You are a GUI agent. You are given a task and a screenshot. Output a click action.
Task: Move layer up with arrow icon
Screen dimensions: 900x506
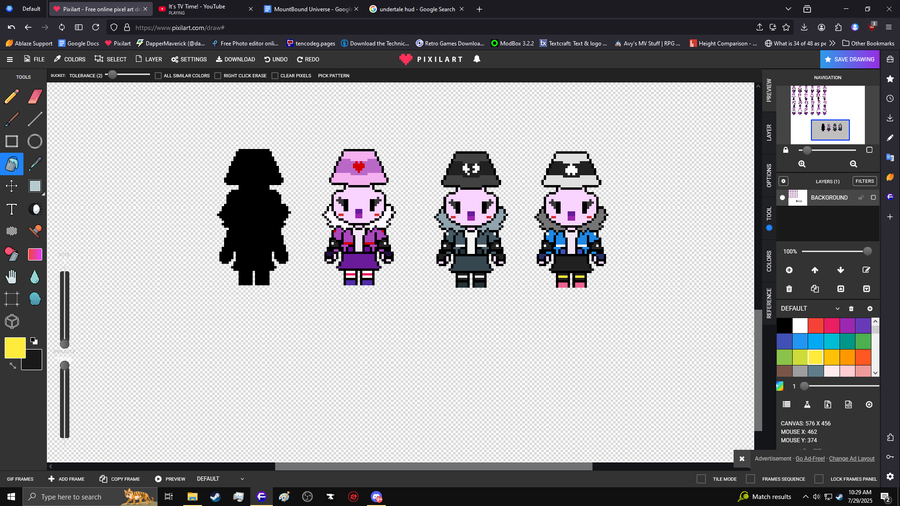[x=815, y=270]
